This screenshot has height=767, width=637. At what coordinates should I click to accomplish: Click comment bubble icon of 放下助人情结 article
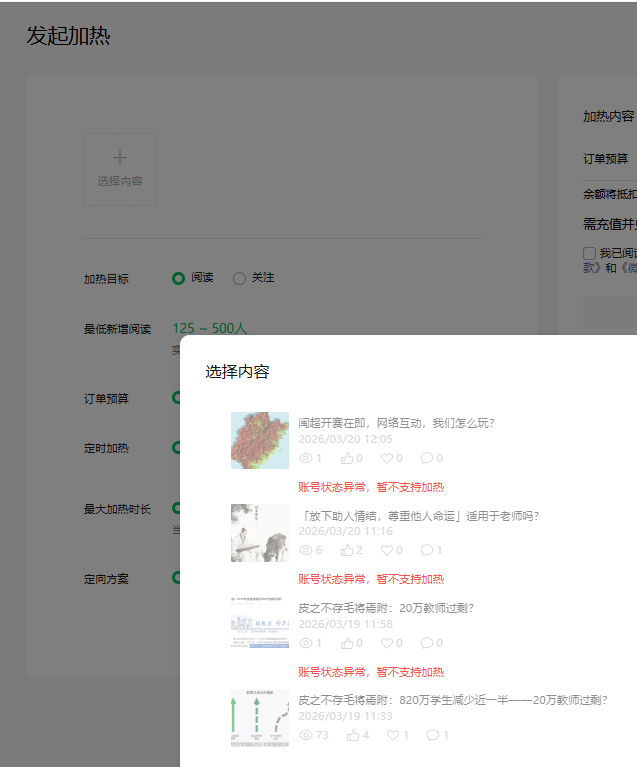[x=427, y=550]
